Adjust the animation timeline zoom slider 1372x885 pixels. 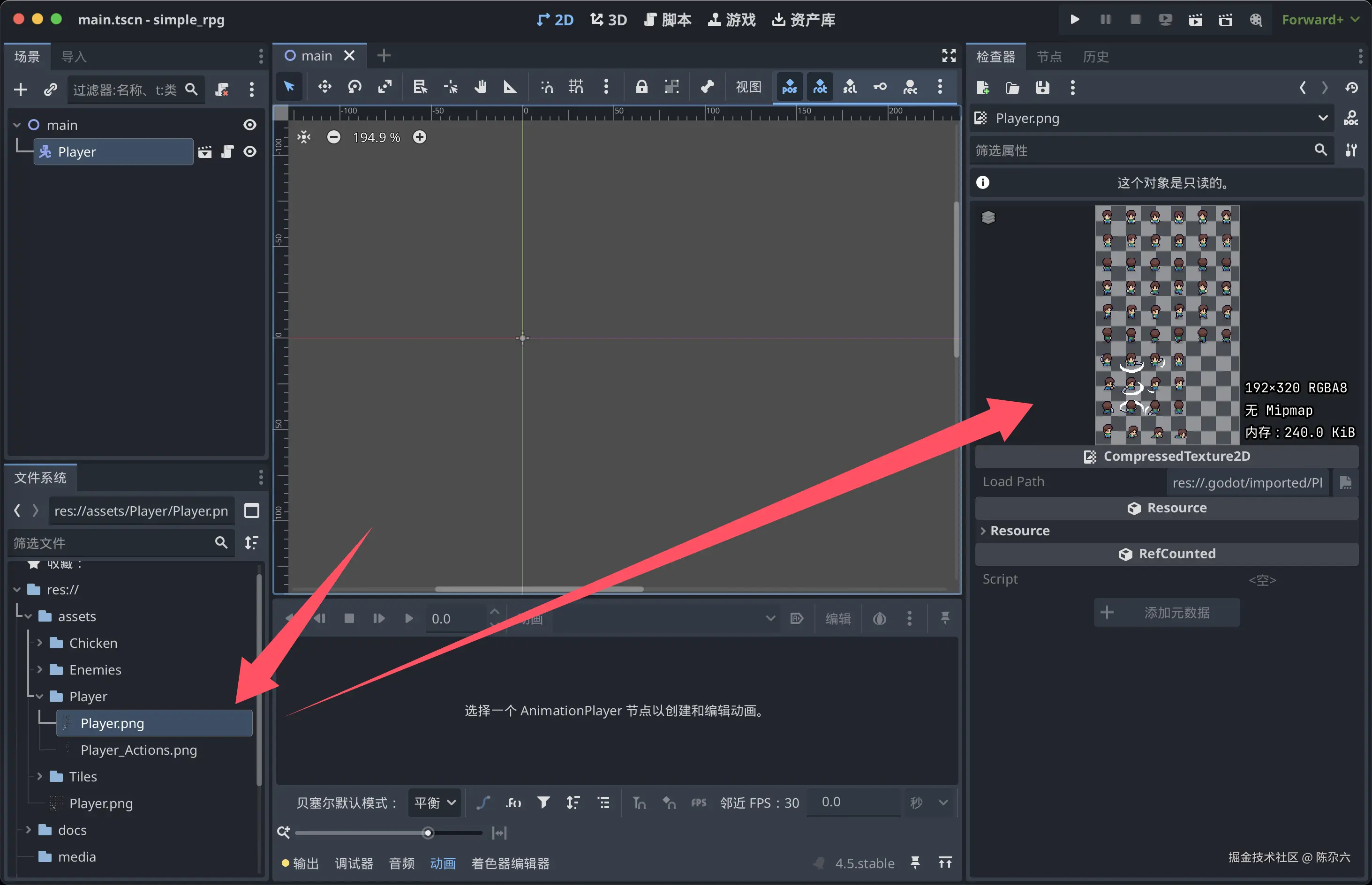pos(428,832)
